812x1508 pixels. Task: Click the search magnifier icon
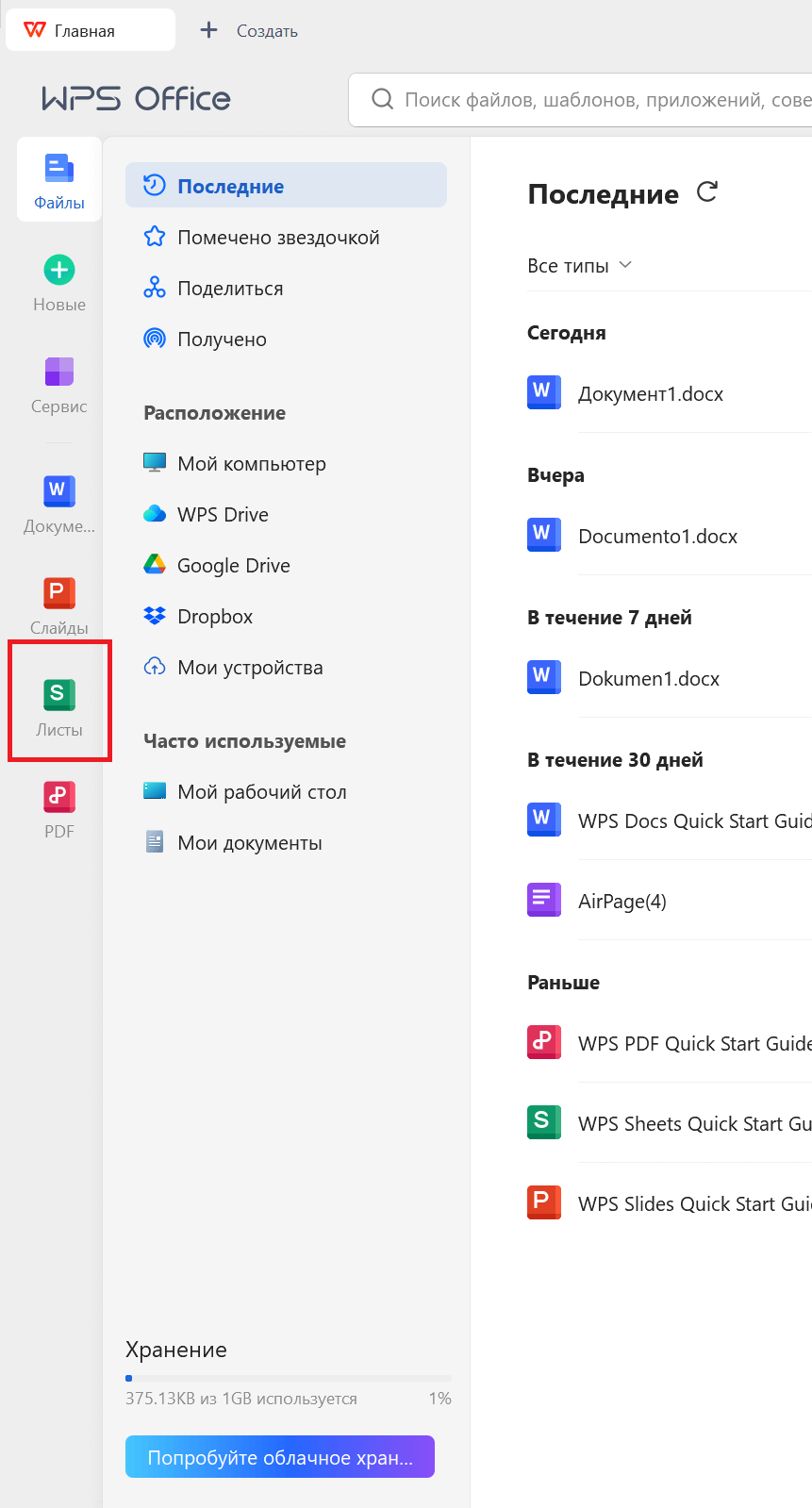[382, 99]
